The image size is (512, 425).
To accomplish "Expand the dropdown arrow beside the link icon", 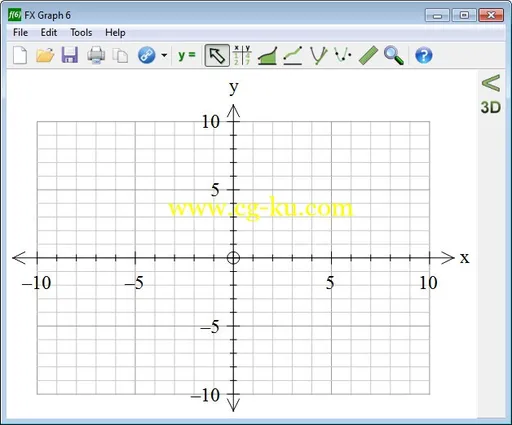I will pyautogui.click(x=164, y=55).
